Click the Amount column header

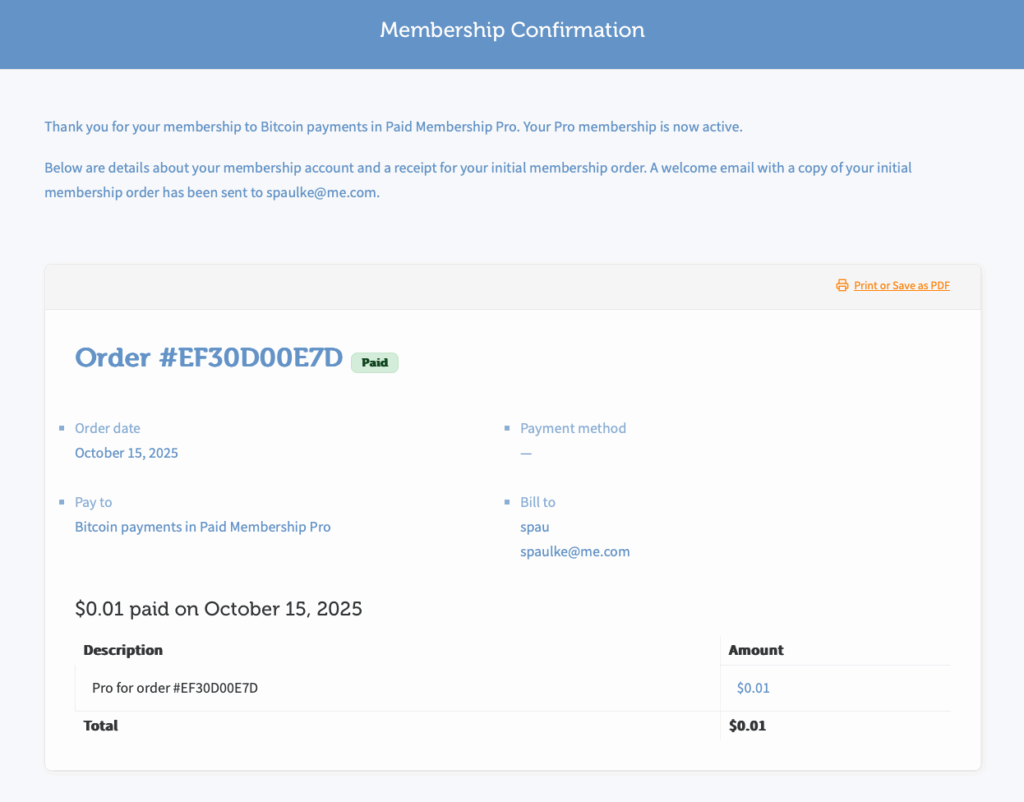point(756,650)
